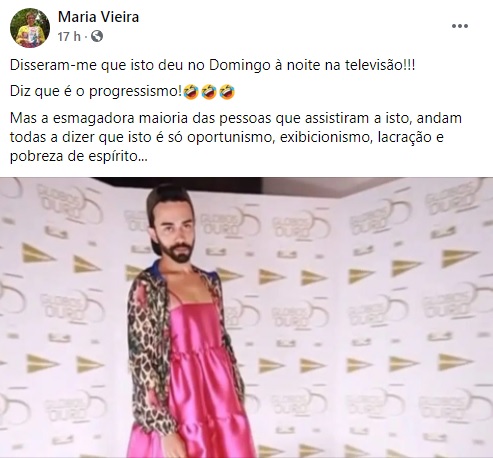Click the "Diz que é o progressismo!" line

pyautogui.click(x=96, y=91)
